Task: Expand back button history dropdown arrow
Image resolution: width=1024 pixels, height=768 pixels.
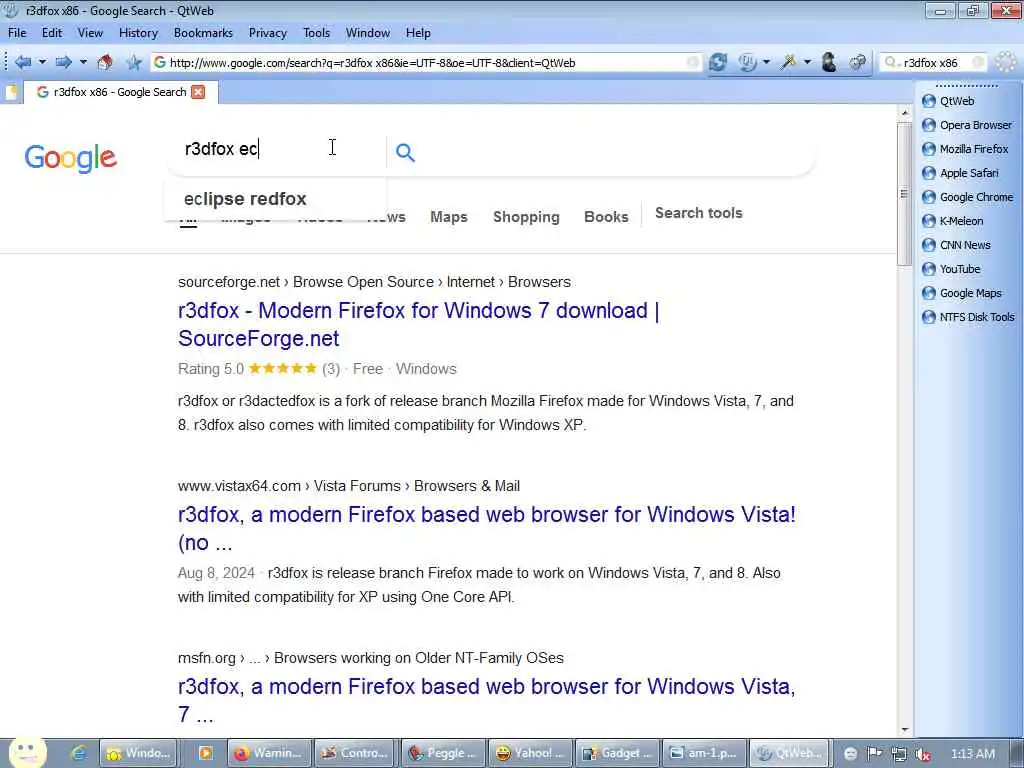Action: pos(42,62)
